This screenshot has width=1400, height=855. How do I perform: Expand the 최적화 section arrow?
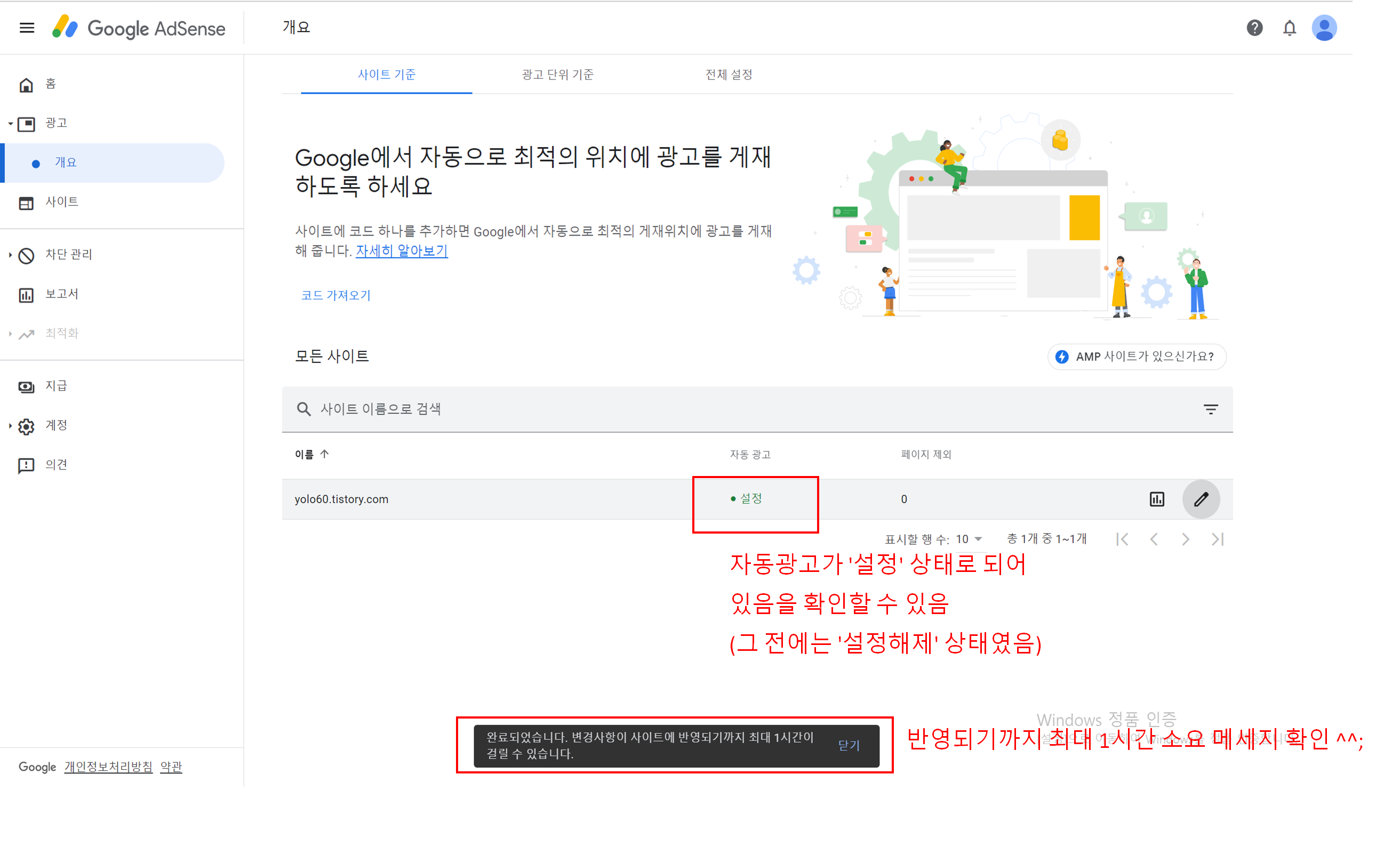(x=10, y=334)
